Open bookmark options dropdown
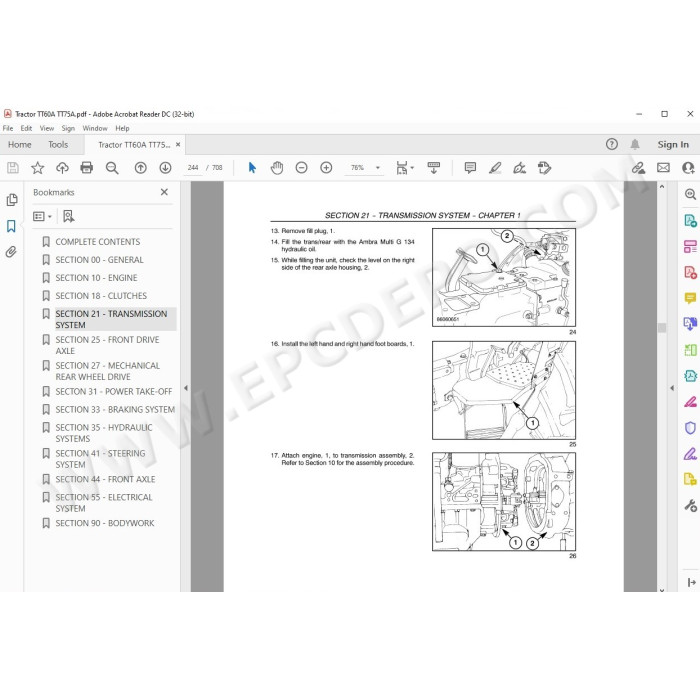 (42, 217)
